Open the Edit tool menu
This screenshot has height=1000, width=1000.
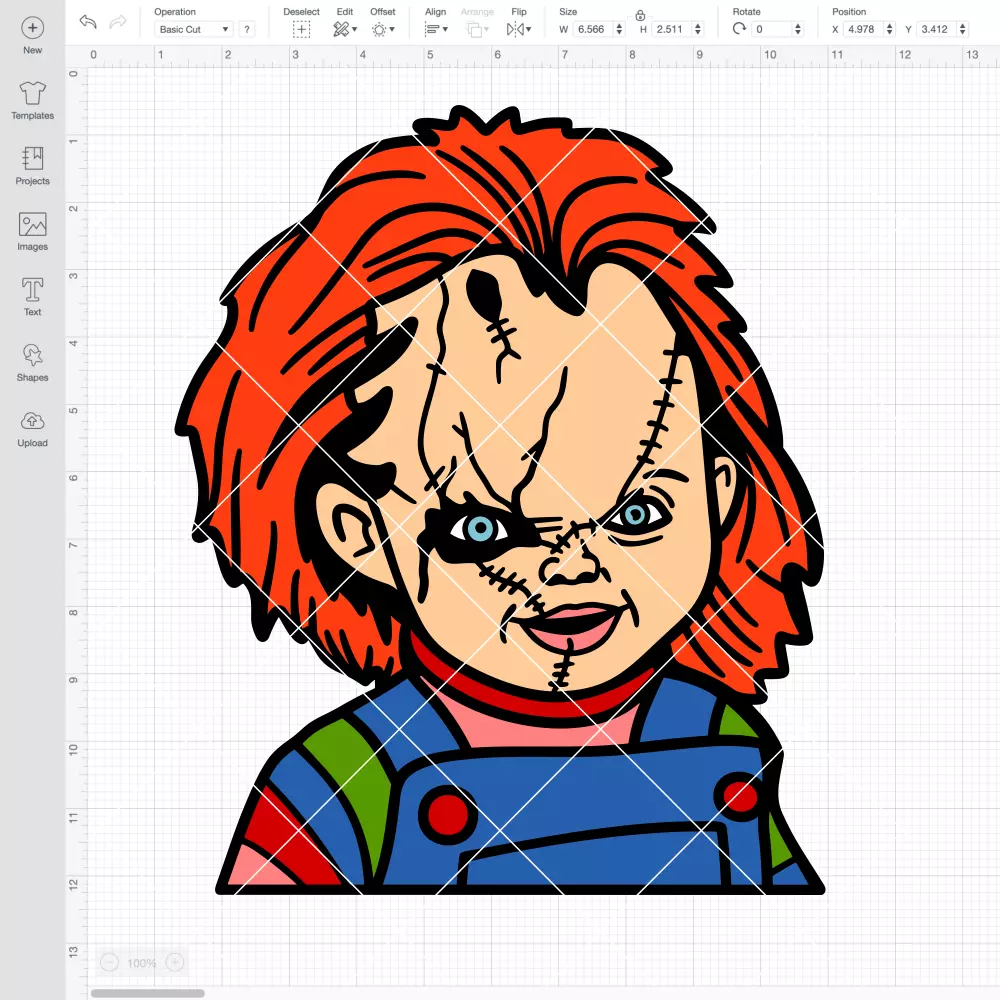click(345, 29)
